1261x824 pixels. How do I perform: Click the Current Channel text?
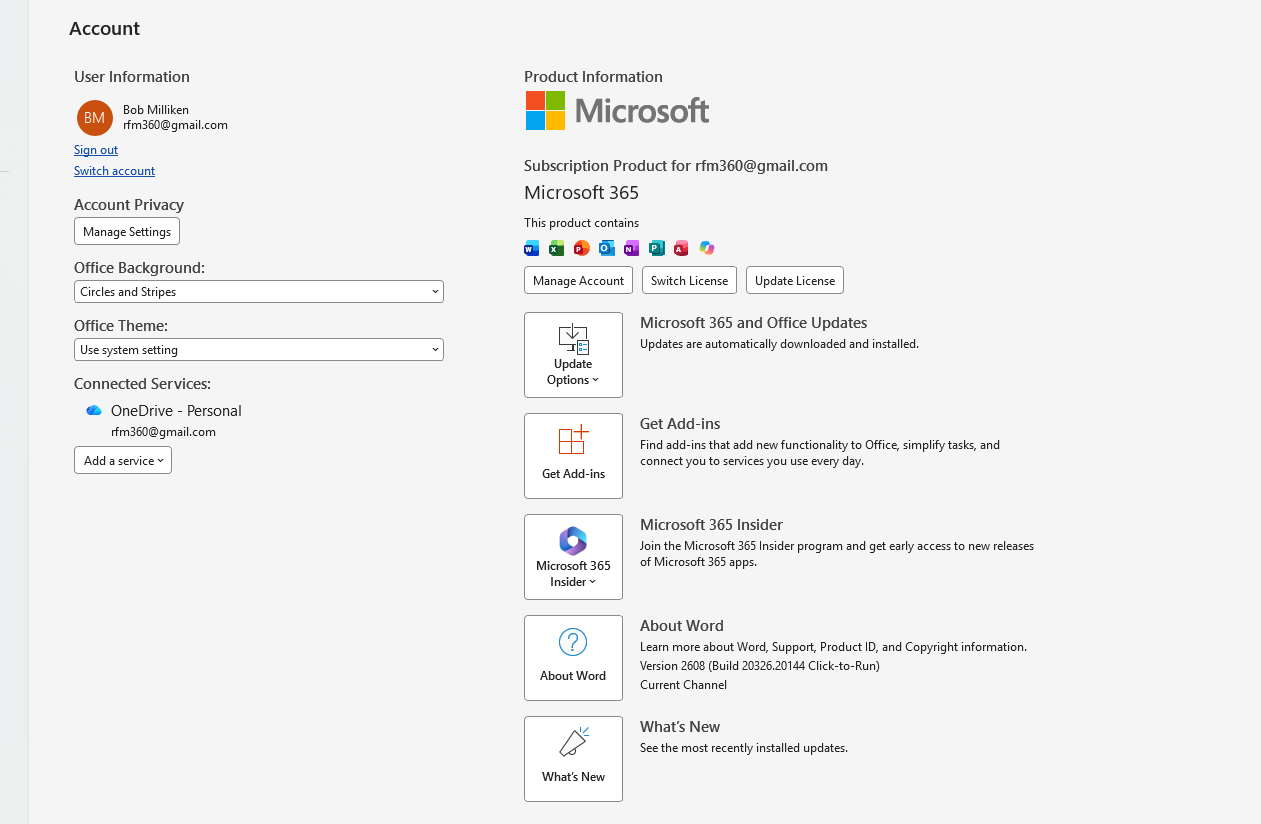pos(683,685)
